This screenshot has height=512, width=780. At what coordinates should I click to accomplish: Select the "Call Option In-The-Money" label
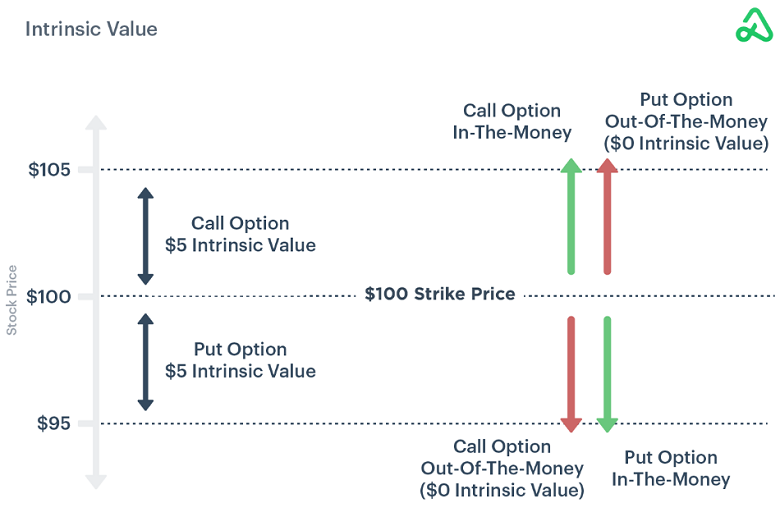[511, 121]
